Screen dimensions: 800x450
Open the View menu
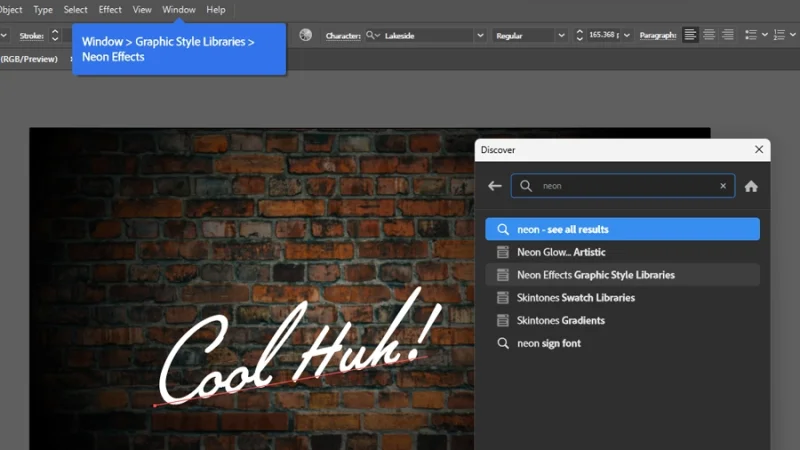(x=142, y=10)
